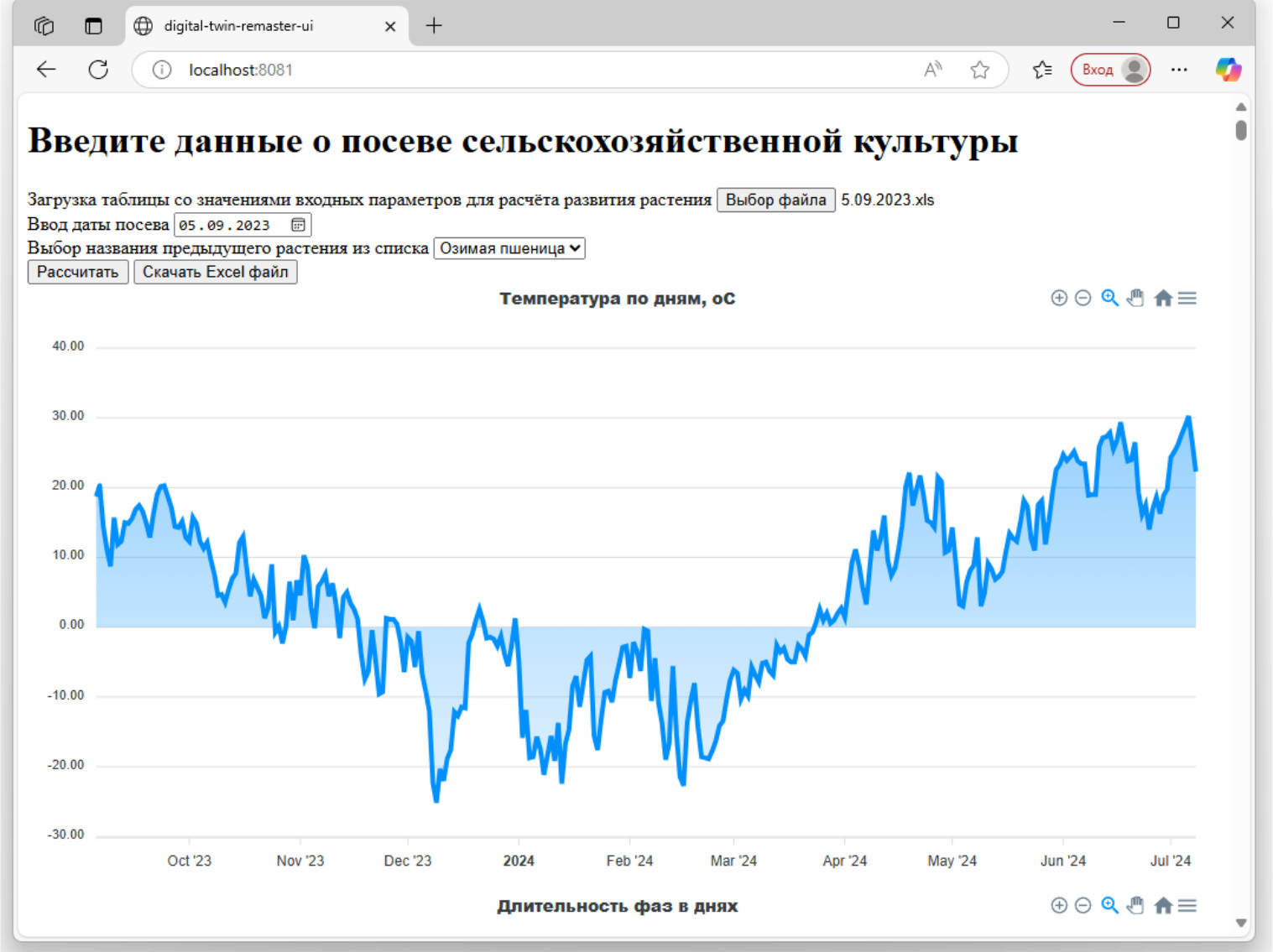Activate selection zoom tool on temperature chart
Screen dimensions: 1273x952
[1109, 299]
